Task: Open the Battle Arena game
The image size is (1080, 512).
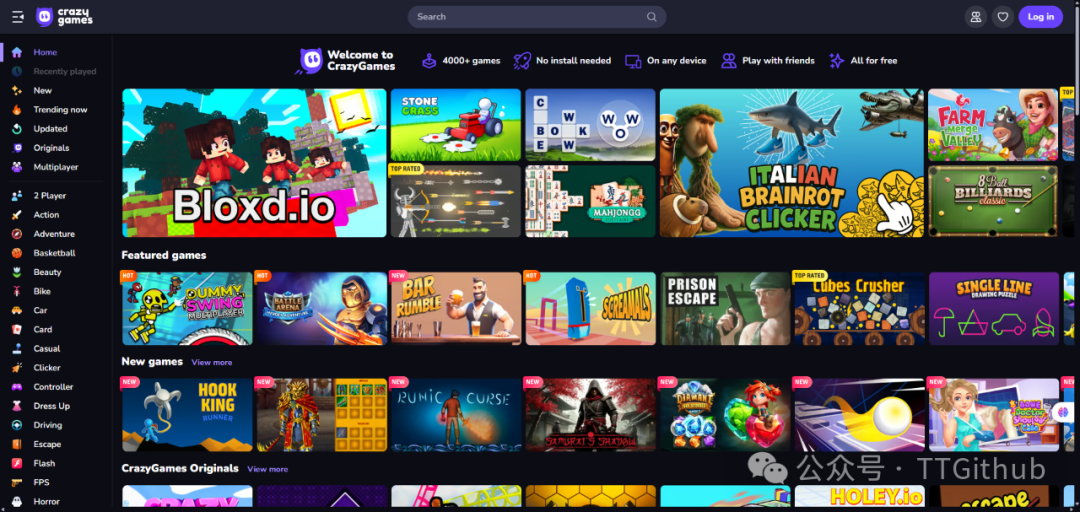Action: pos(322,308)
